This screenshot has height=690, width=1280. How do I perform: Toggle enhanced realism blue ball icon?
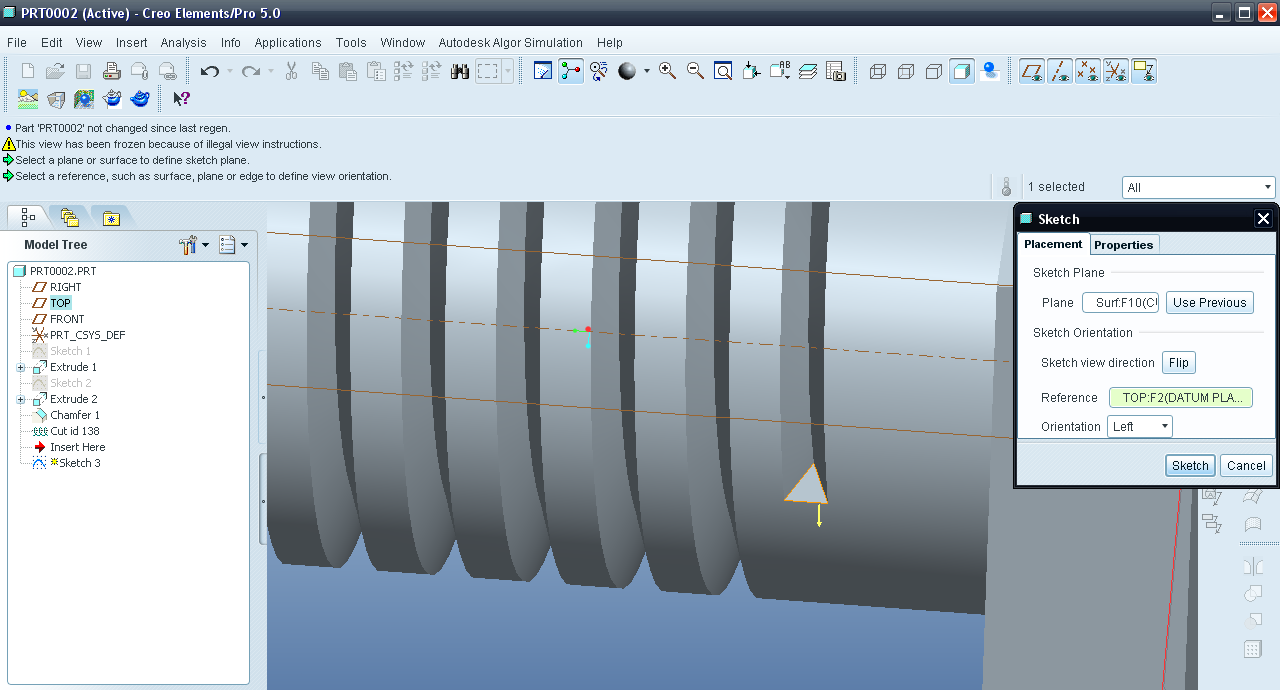[990, 71]
